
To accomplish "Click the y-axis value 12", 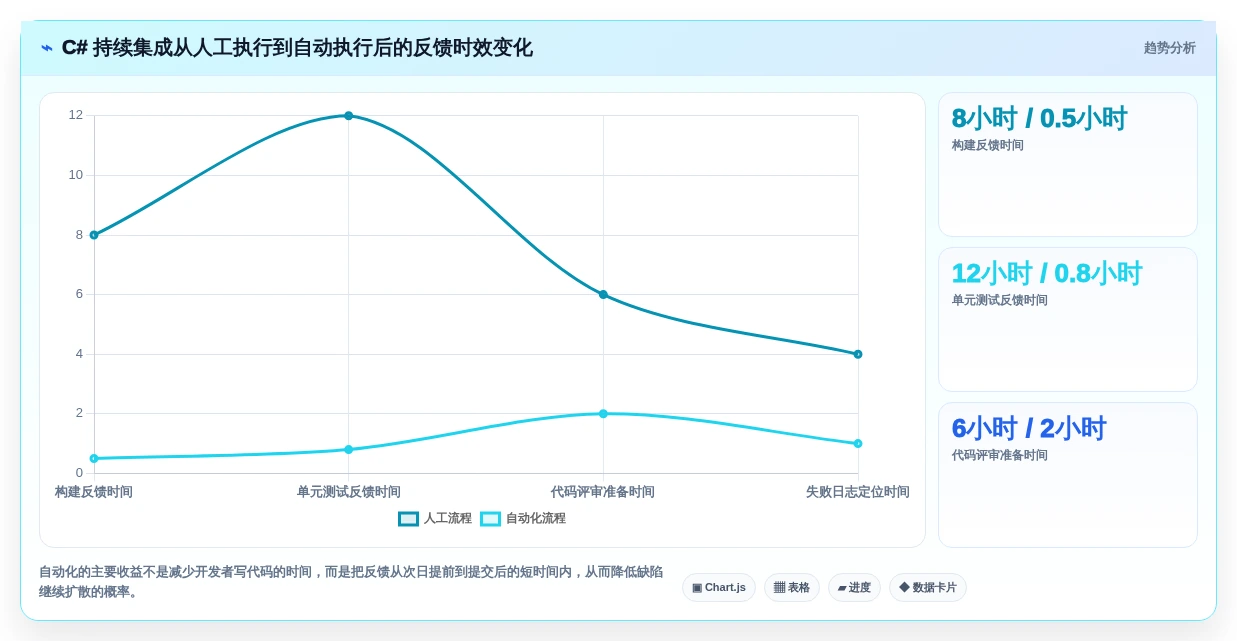I will pyautogui.click(x=76, y=115).
